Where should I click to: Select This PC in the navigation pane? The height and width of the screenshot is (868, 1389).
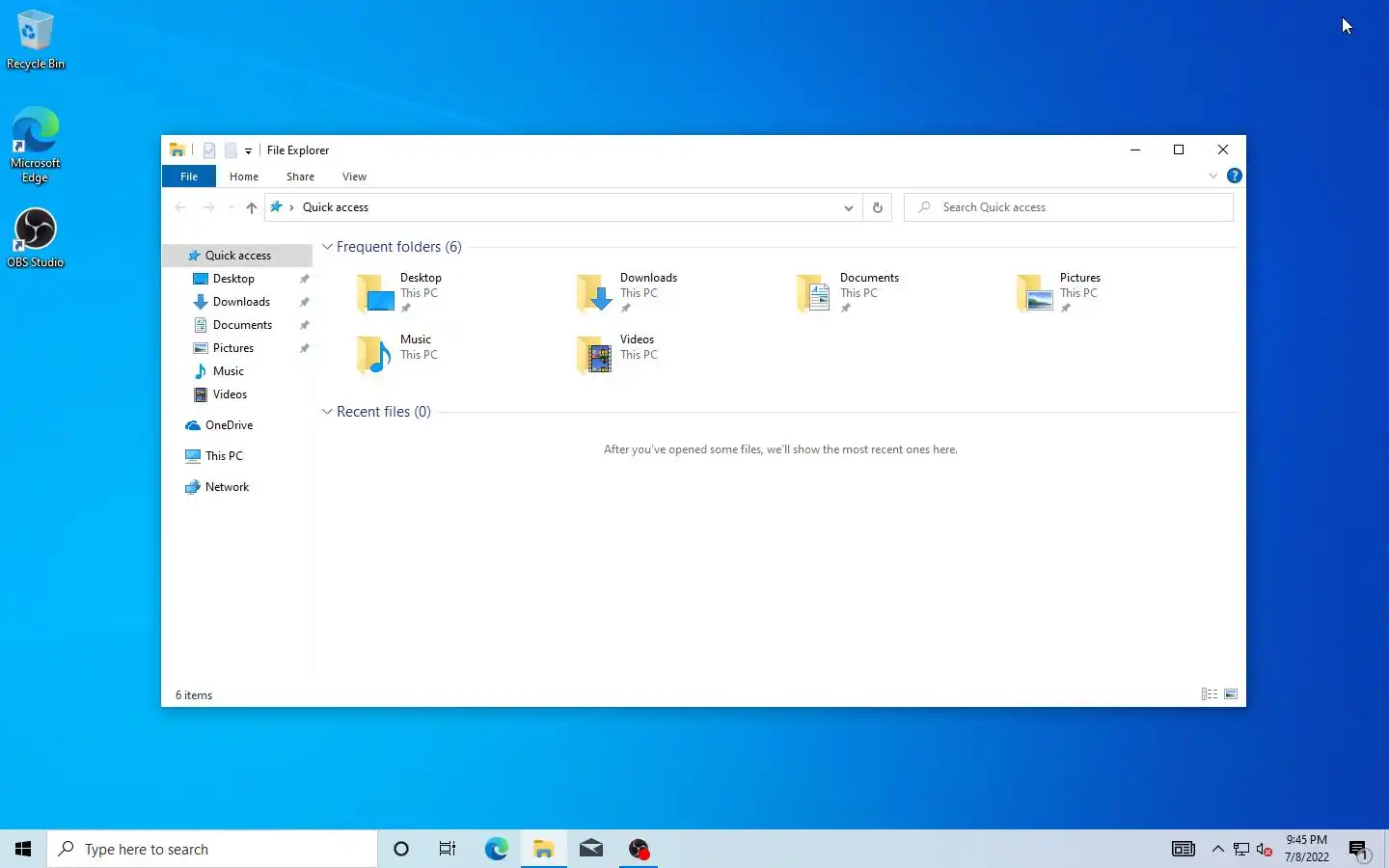pyautogui.click(x=224, y=456)
